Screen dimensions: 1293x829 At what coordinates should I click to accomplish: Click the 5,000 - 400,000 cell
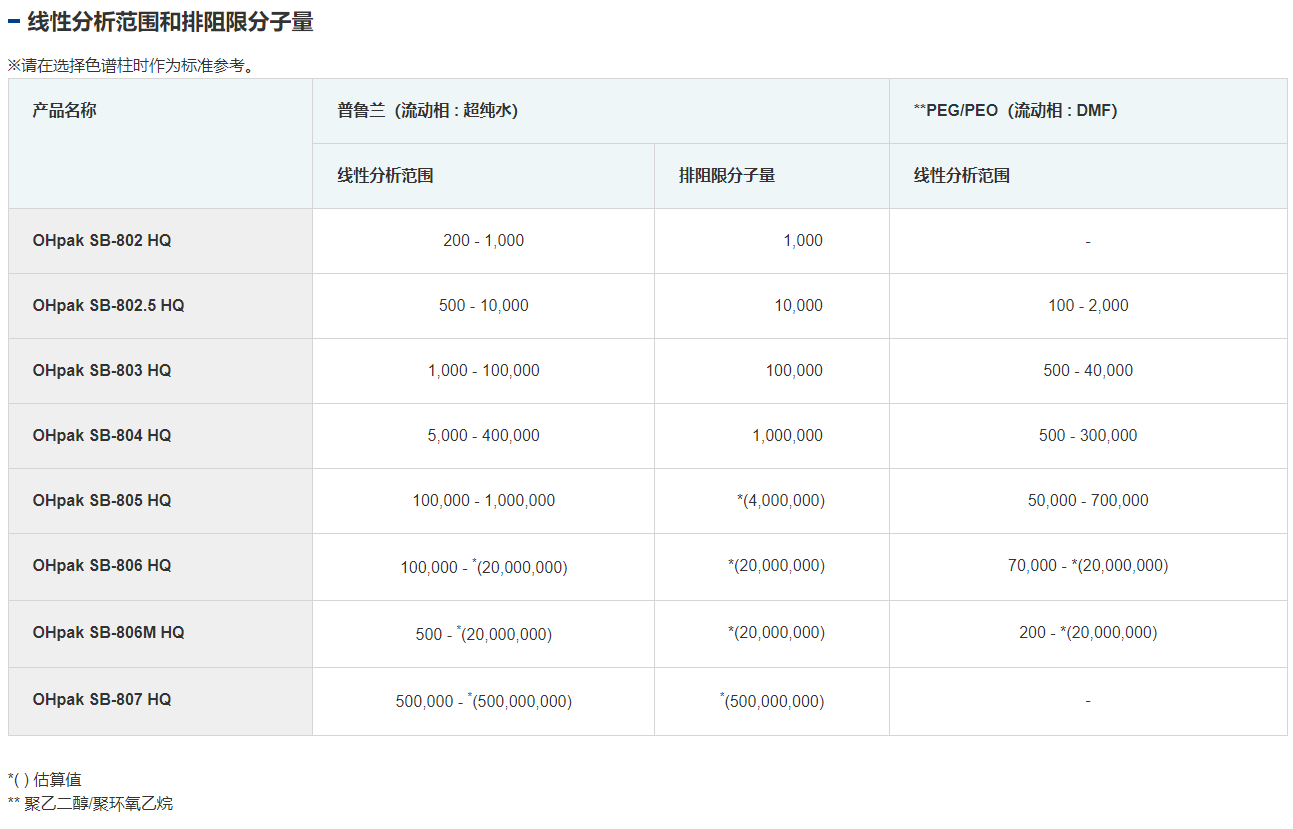click(x=484, y=436)
